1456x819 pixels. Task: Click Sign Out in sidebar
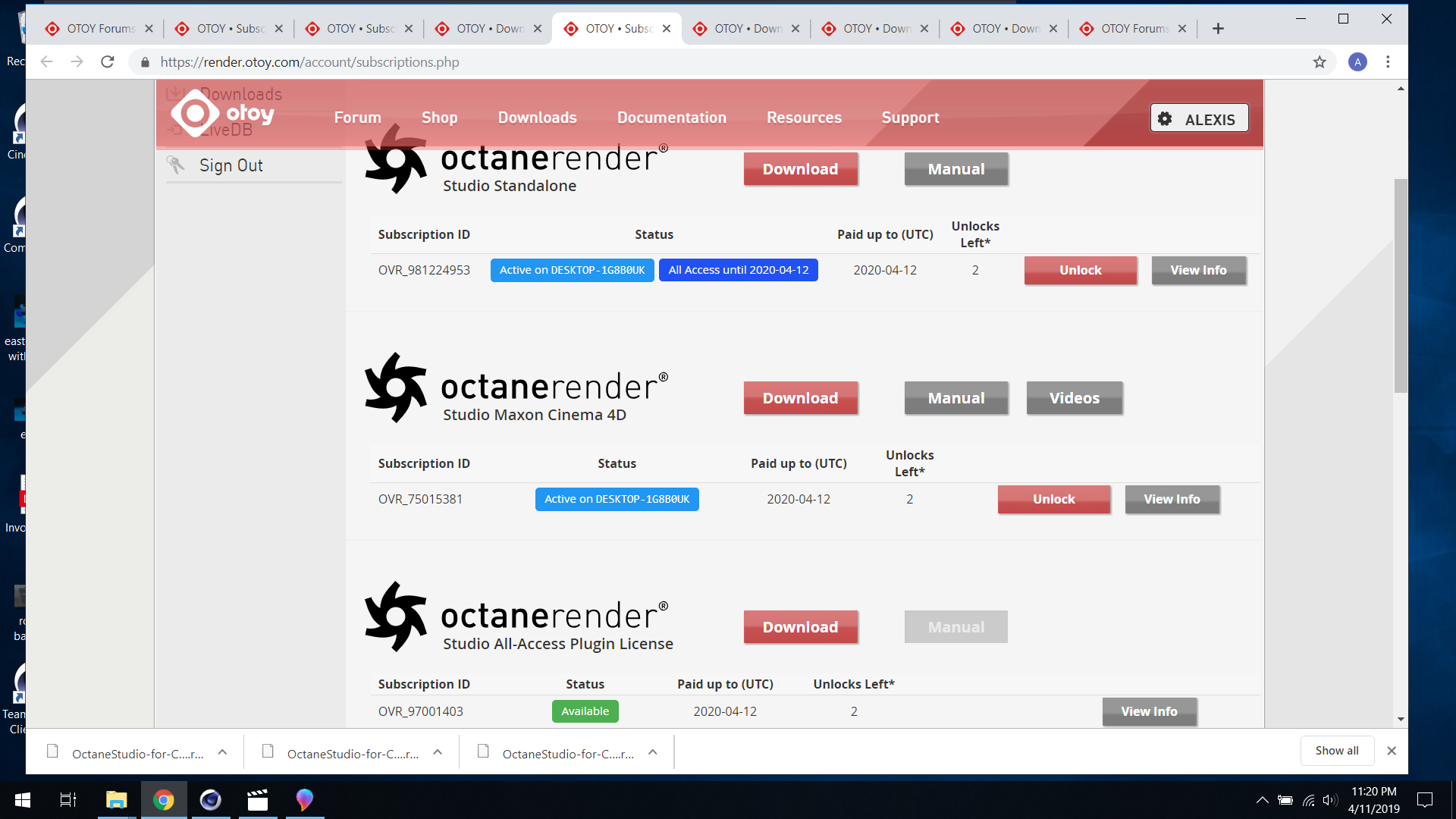(x=231, y=165)
